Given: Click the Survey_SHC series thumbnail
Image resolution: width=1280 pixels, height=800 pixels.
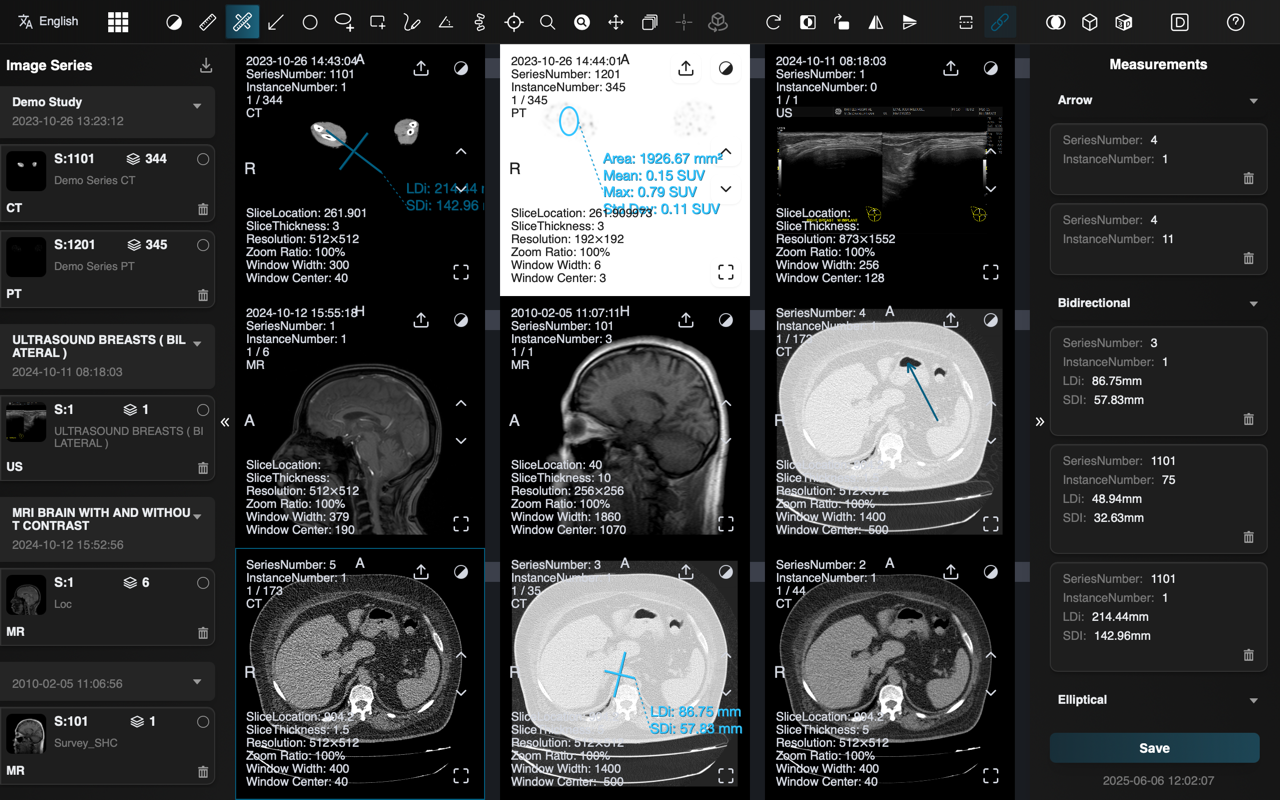Looking at the screenshot, I should click(26, 733).
